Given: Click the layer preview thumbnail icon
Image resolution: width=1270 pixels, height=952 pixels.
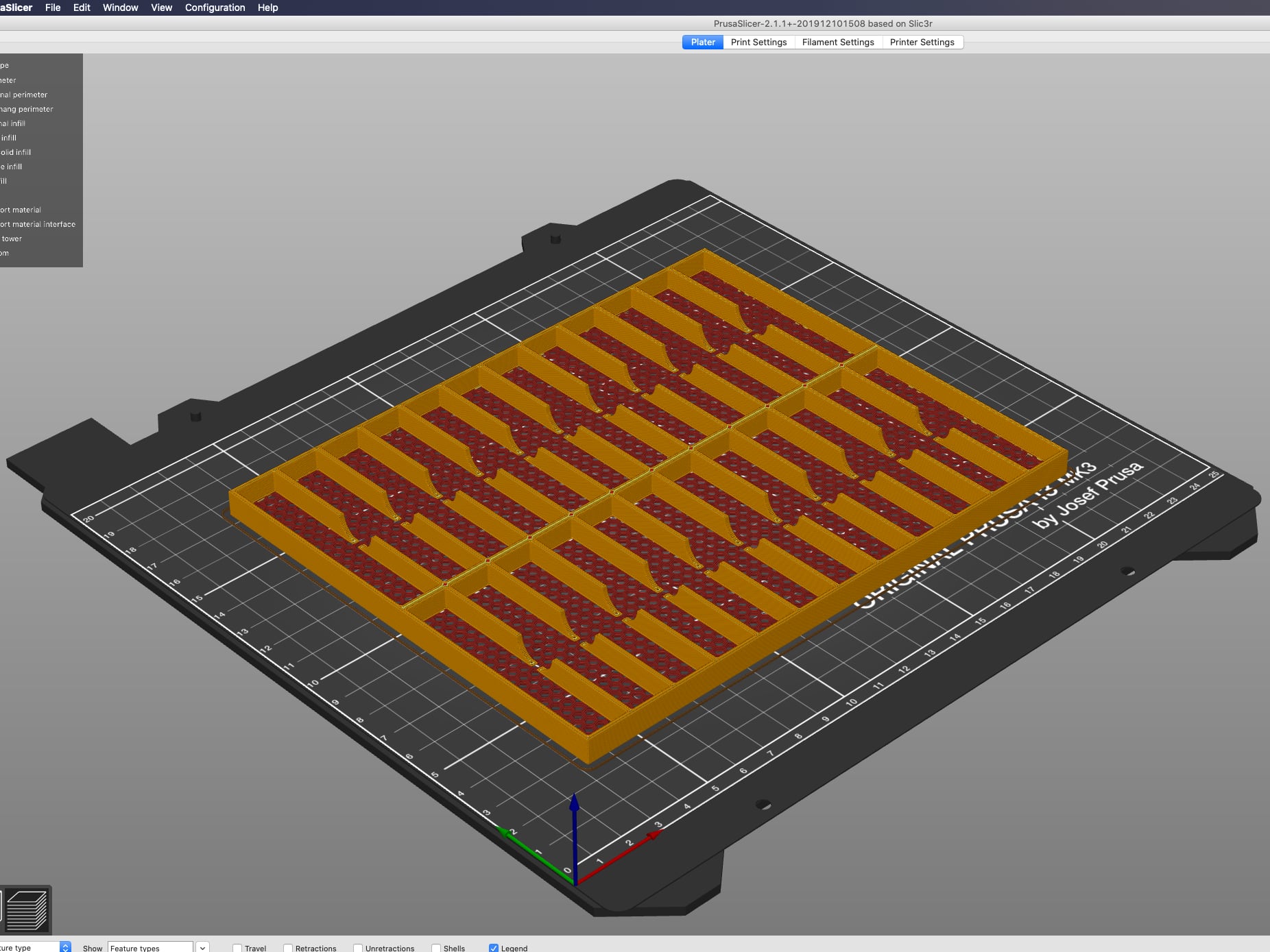Looking at the screenshot, I should tap(27, 910).
